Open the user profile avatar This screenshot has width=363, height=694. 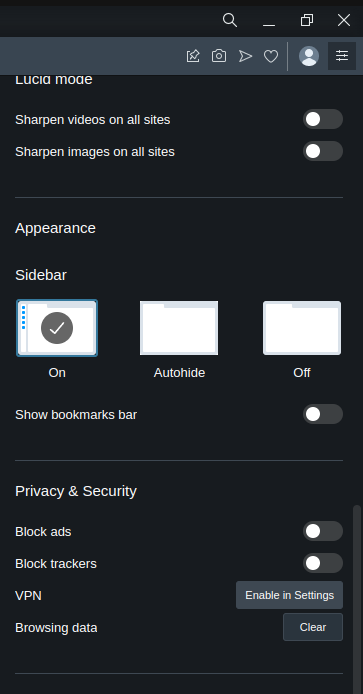pyautogui.click(x=309, y=56)
